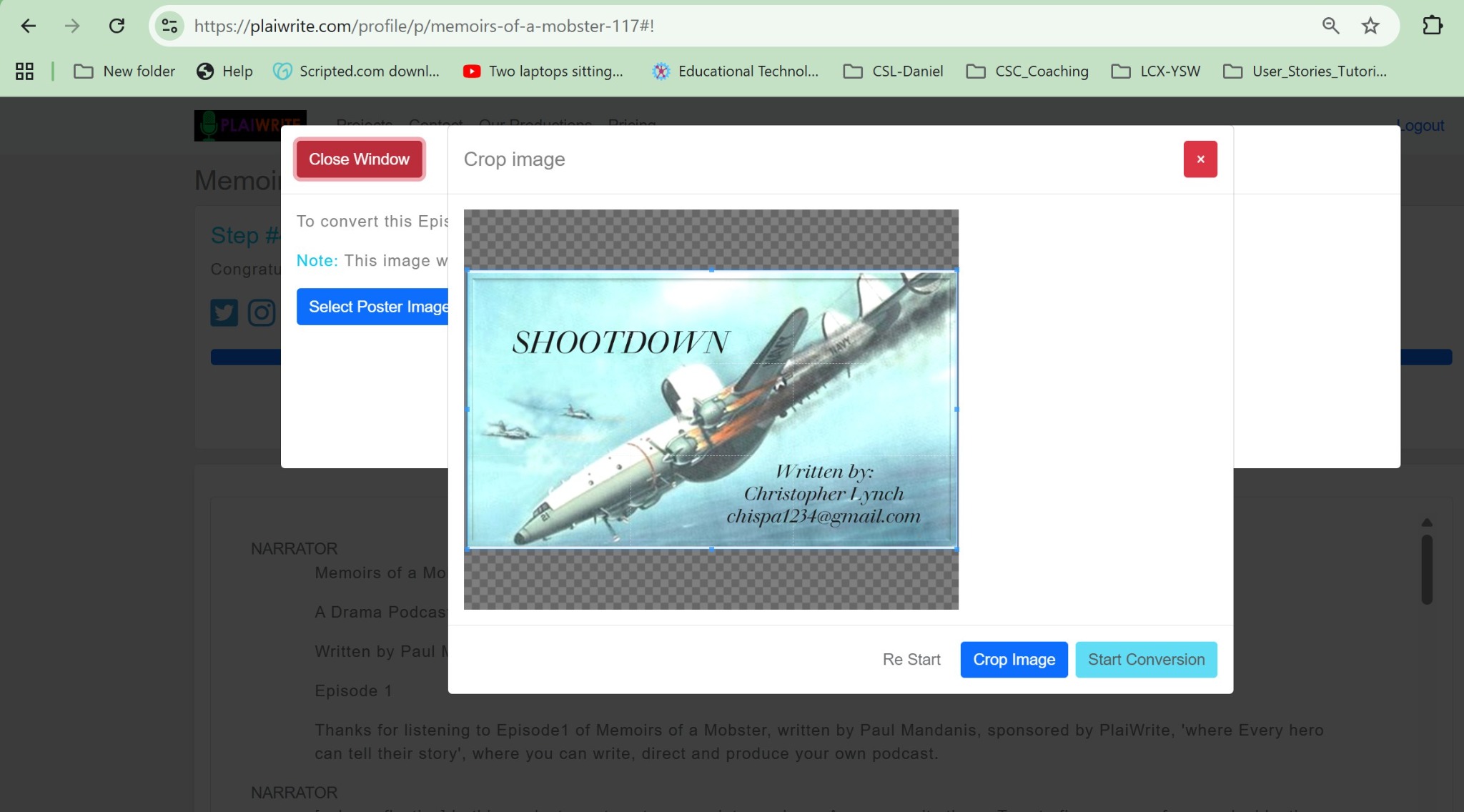The width and height of the screenshot is (1464, 812).
Task: Click the bottom-right crop handle
Action: click(x=956, y=549)
